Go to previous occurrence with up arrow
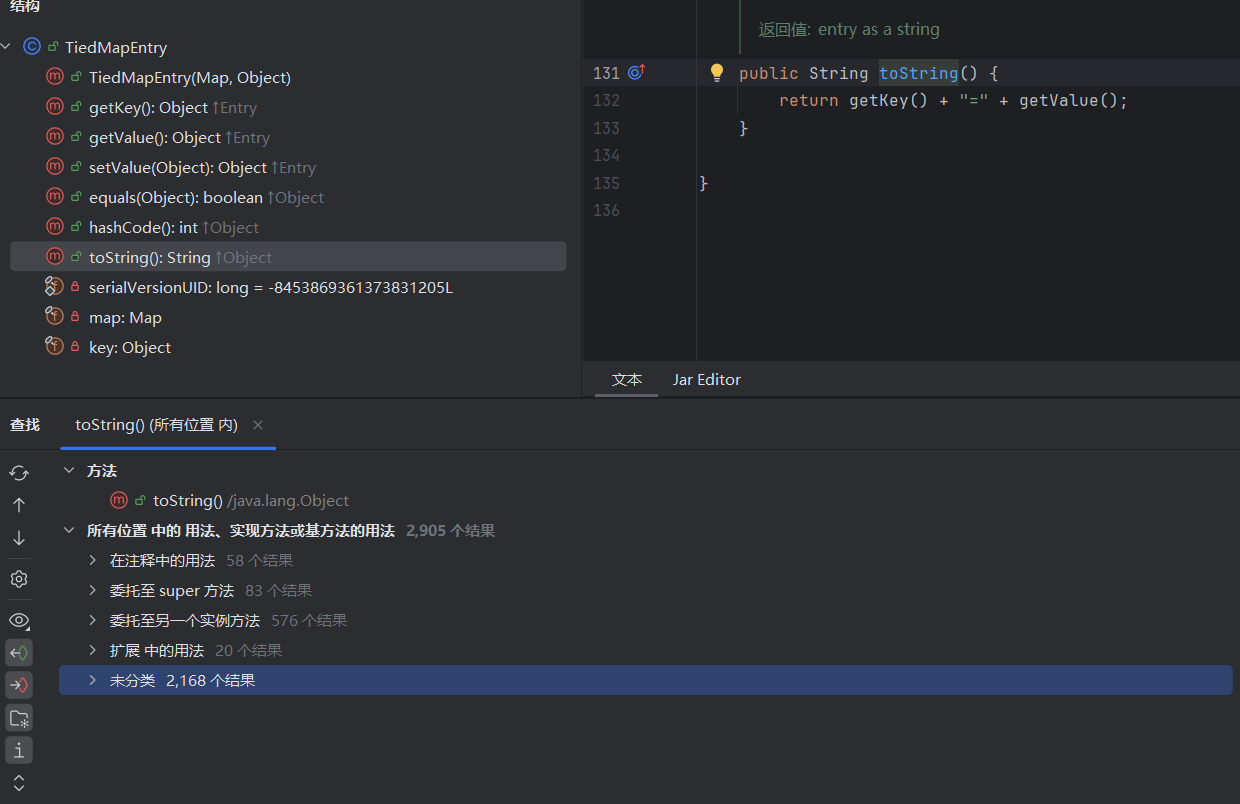 point(18,505)
